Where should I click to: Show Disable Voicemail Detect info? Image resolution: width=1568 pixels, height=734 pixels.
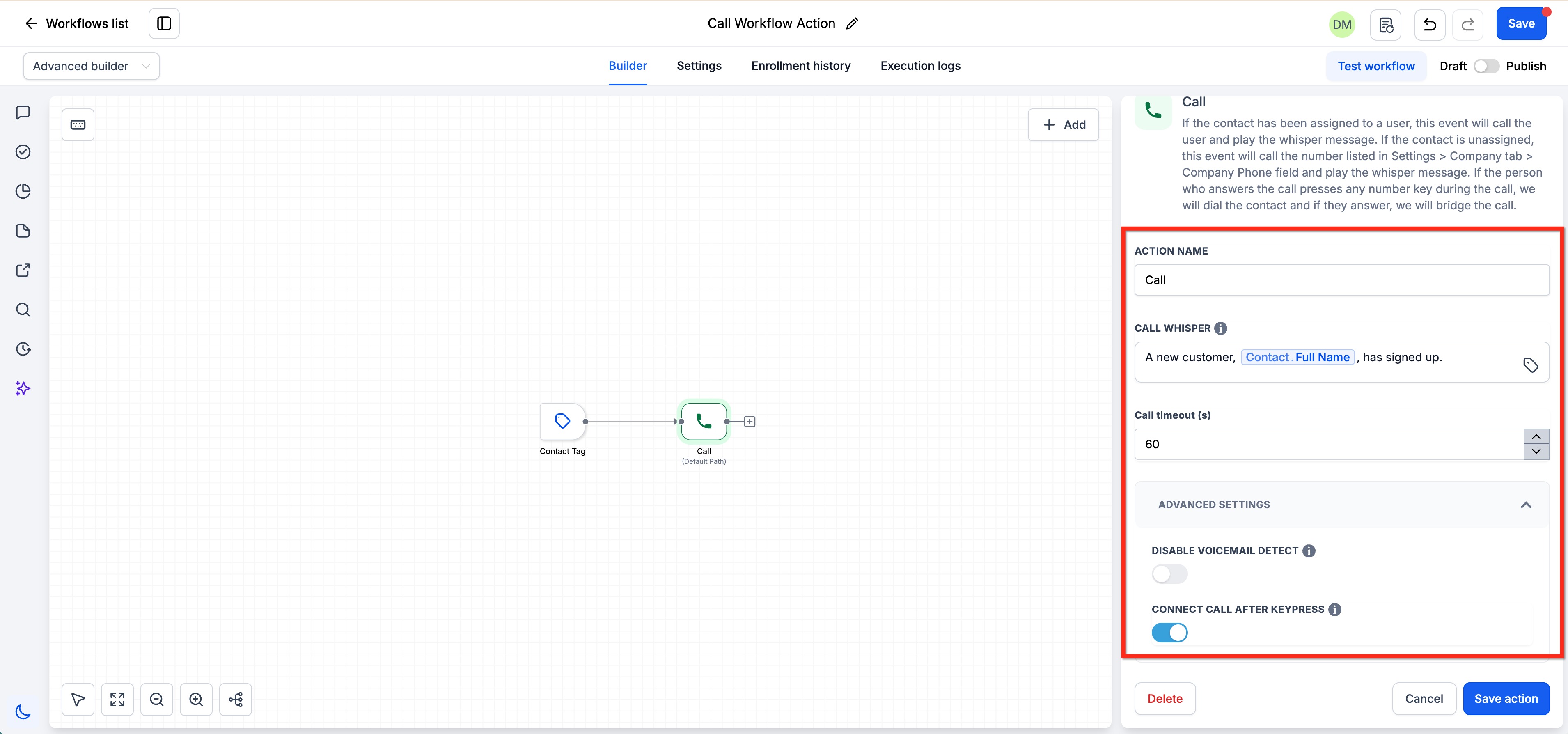[x=1309, y=551]
